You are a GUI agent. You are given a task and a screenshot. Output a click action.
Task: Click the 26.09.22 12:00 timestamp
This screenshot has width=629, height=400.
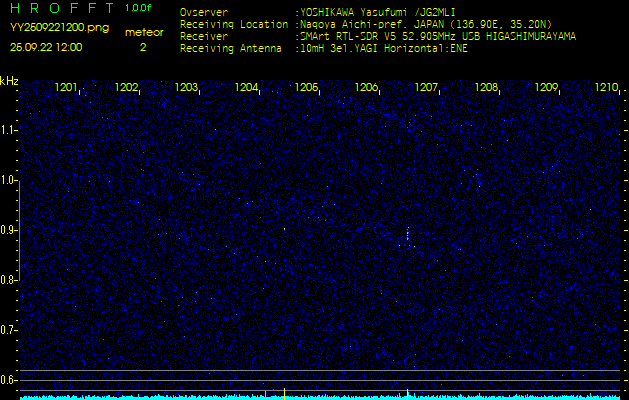pyautogui.click(x=46, y=46)
